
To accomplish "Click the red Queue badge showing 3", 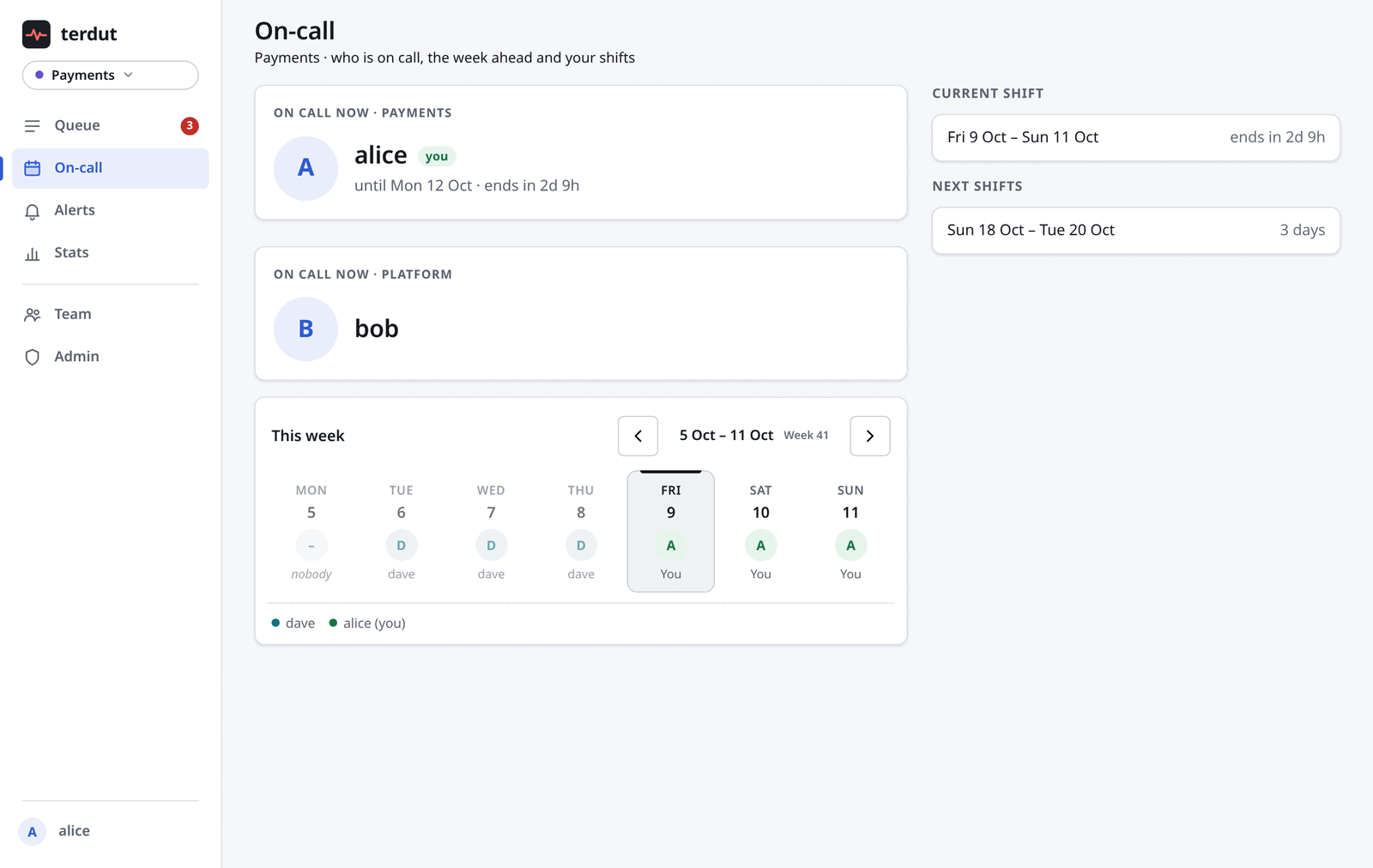I will click(190, 125).
